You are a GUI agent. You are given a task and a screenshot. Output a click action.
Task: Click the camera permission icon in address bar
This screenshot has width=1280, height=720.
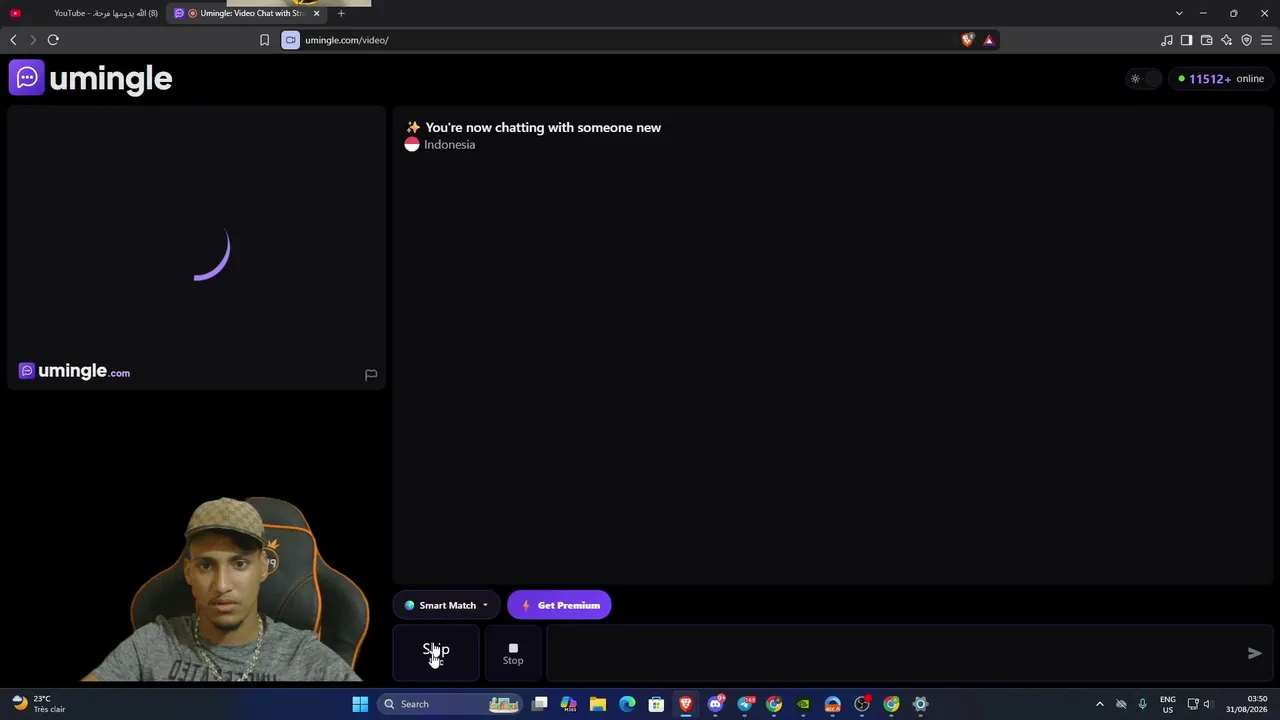point(290,40)
